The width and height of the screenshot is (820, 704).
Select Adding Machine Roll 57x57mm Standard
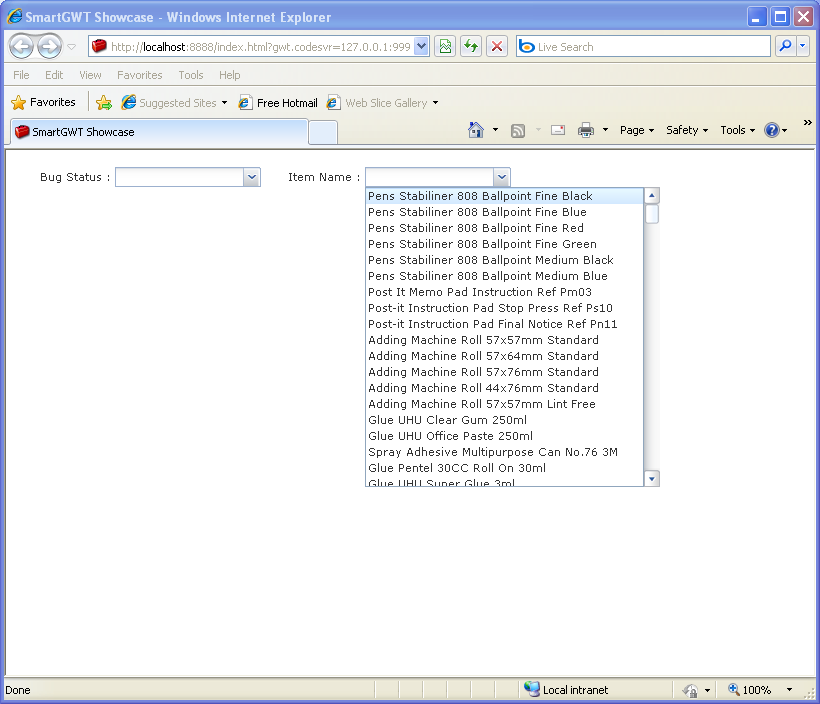coord(504,340)
